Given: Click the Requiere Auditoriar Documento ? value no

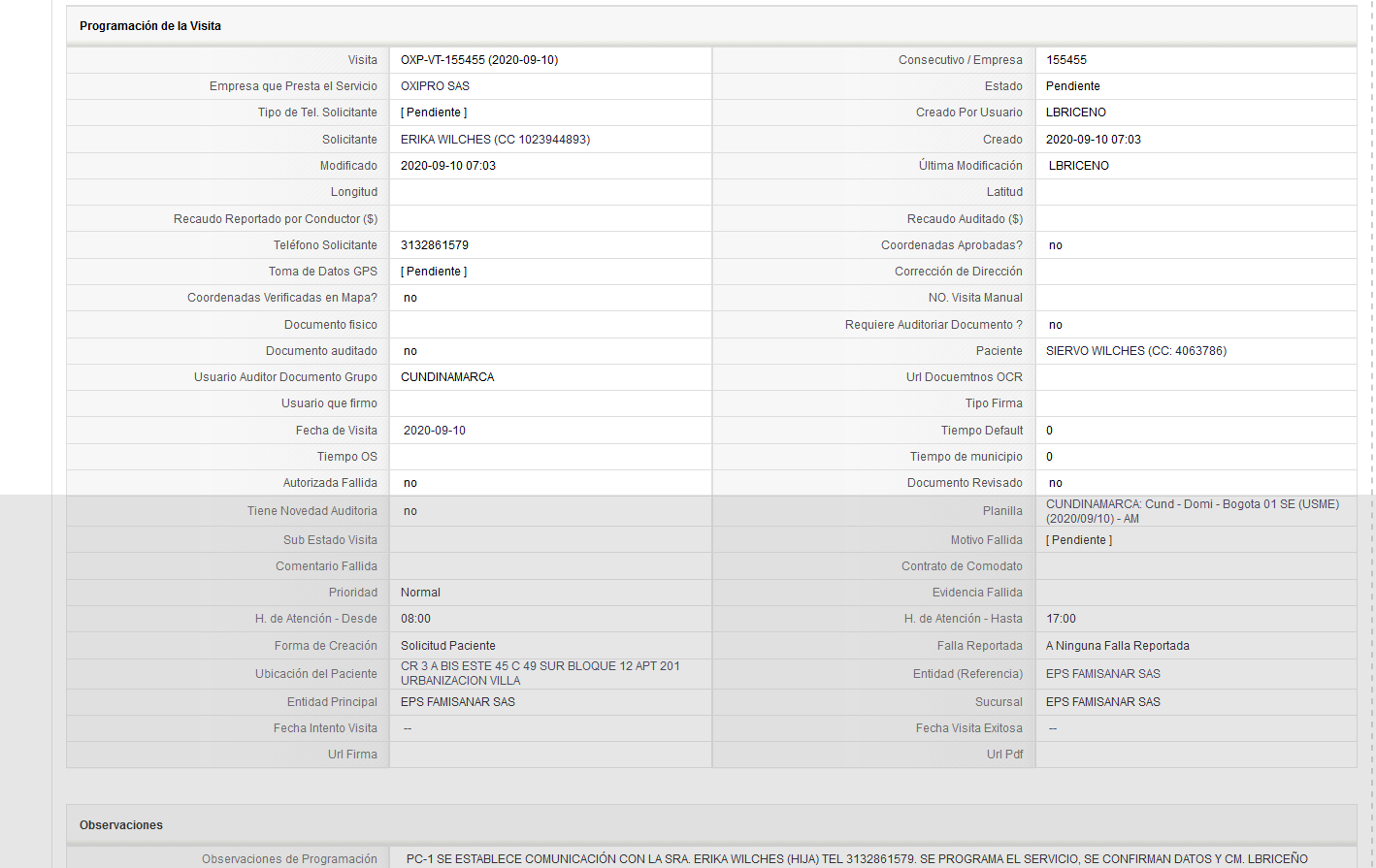Looking at the screenshot, I should pos(1056,325).
